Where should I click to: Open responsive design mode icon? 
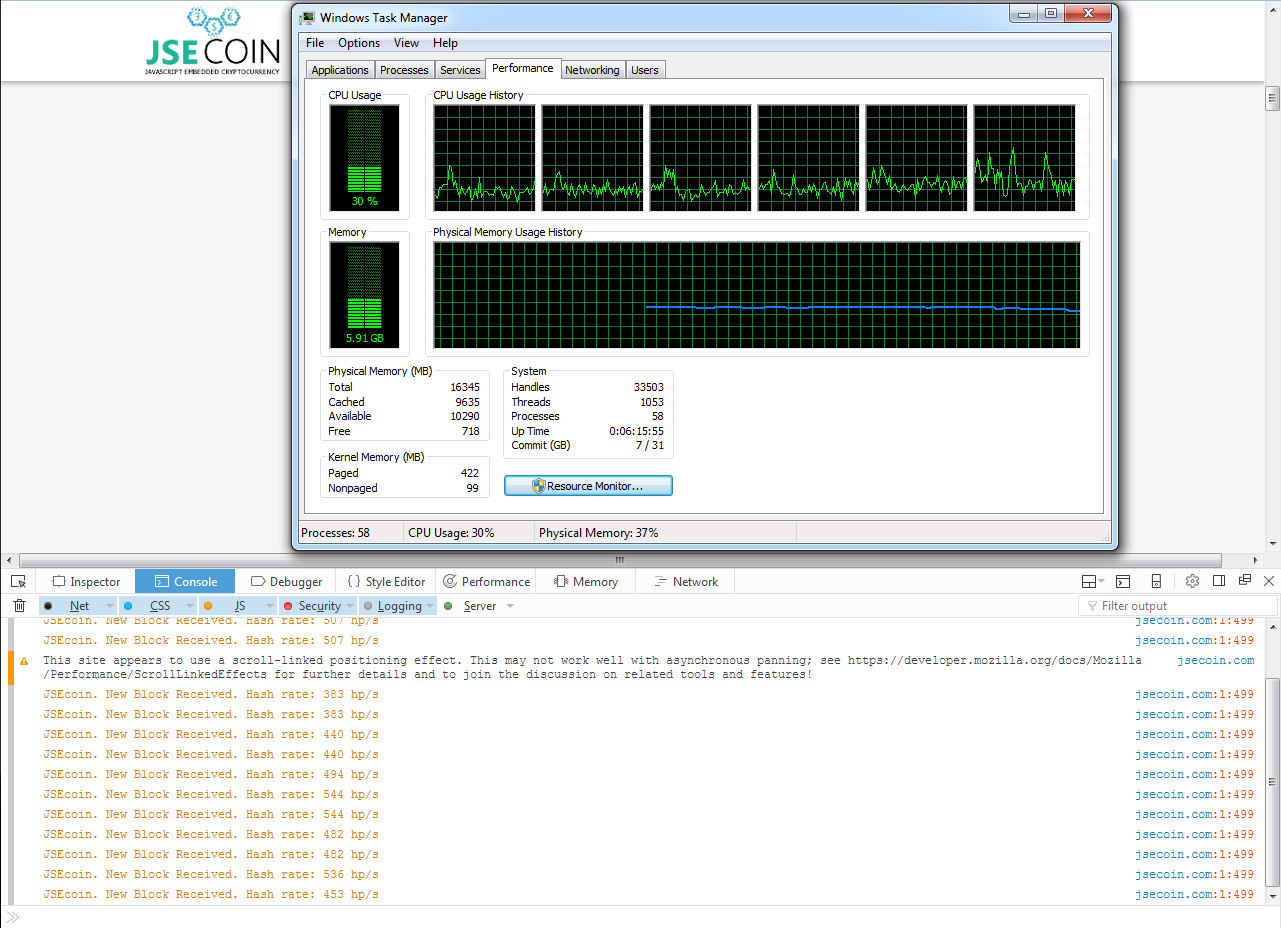[x=1156, y=581]
